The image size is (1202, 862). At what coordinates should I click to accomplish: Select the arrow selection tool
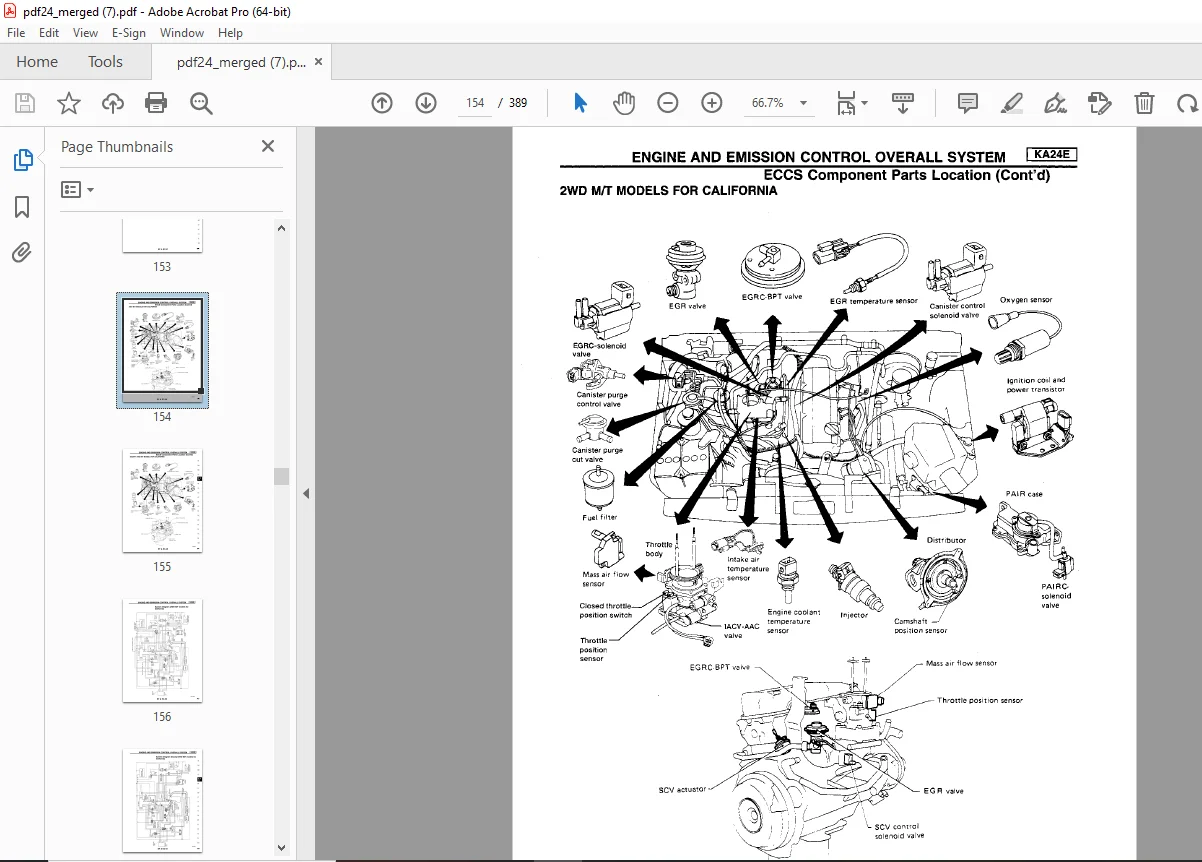coord(580,103)
